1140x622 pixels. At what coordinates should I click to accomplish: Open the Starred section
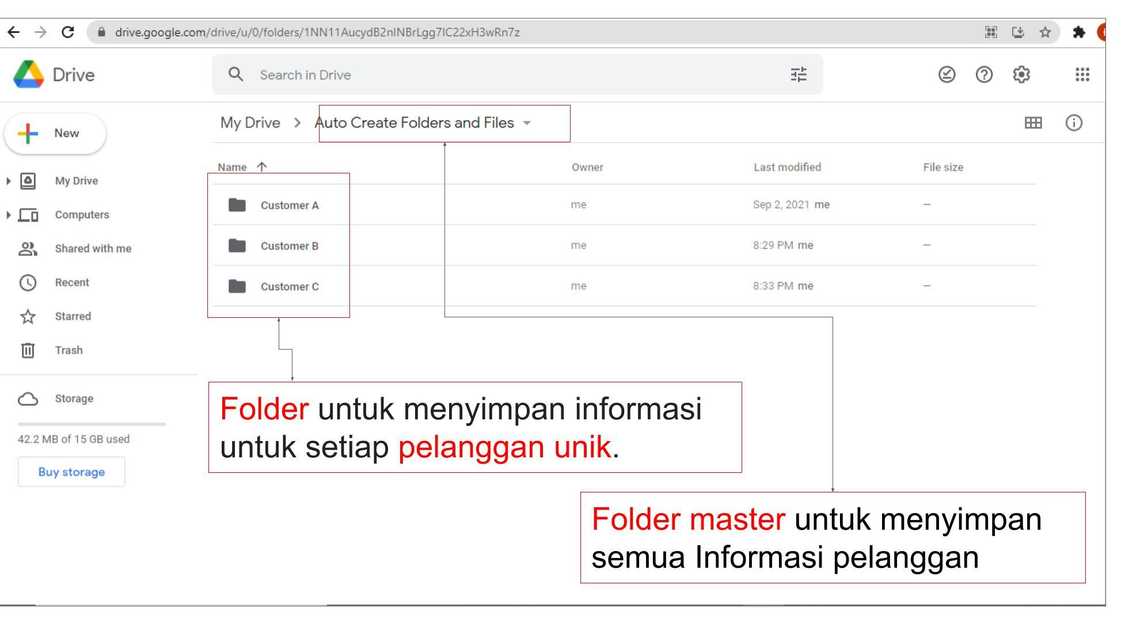pyautogui.click(x=72, y=317)
